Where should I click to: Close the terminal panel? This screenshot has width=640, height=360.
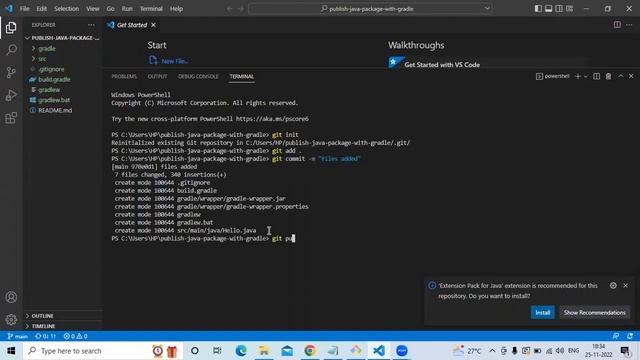[631, 76]
